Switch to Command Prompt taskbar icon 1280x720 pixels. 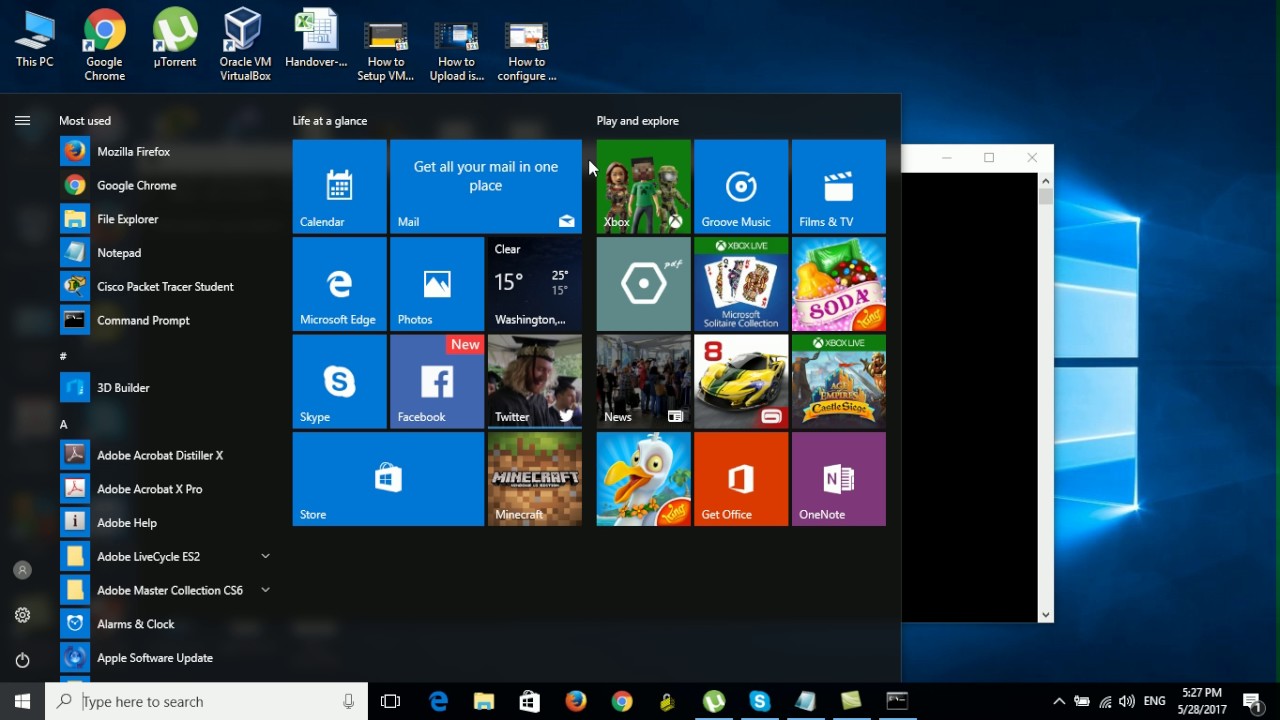(x=897, y=702)
